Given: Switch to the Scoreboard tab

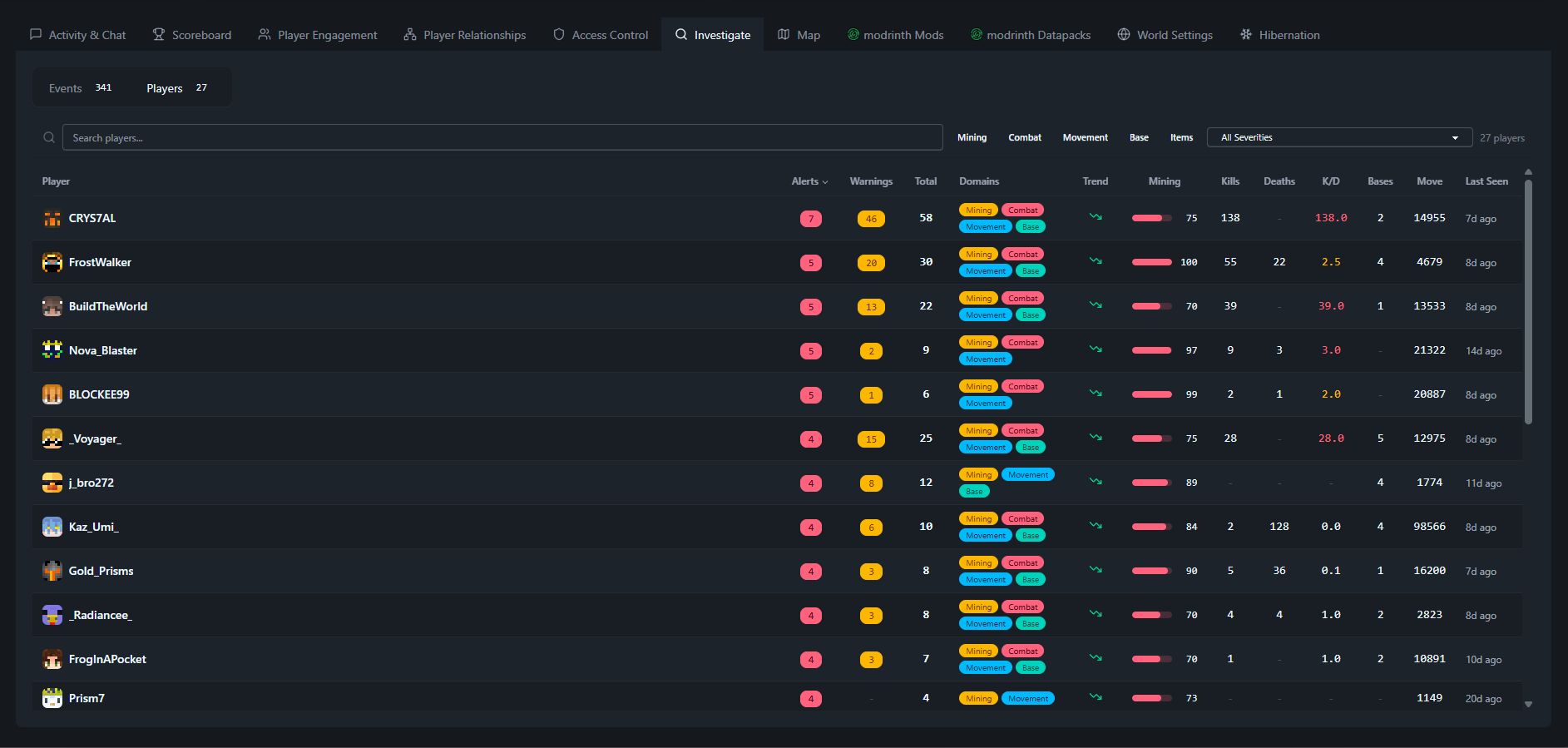Looking at the screenshot, I should (192, 35).
